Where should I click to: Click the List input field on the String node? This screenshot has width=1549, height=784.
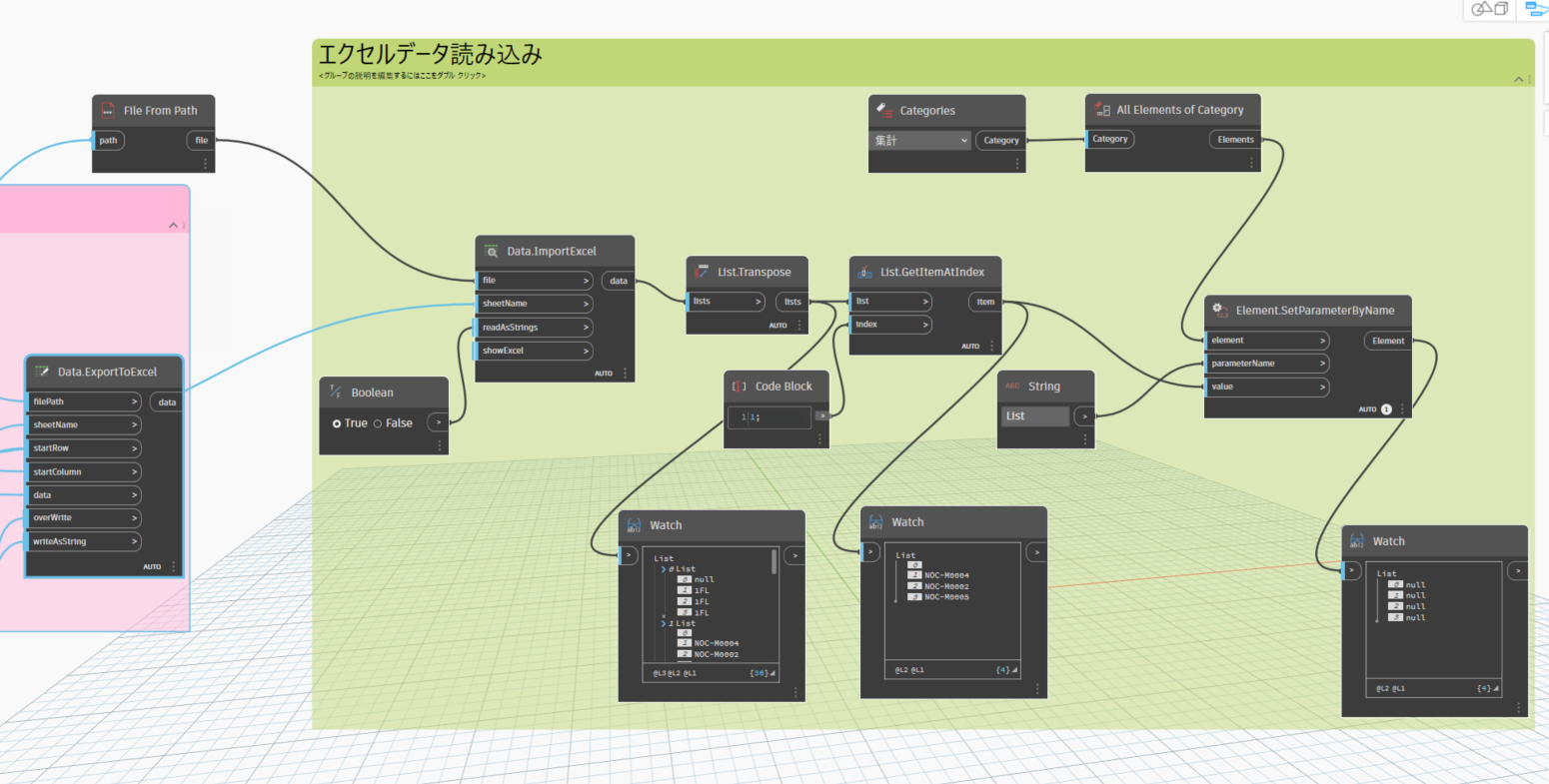[x=1035, y=415]
